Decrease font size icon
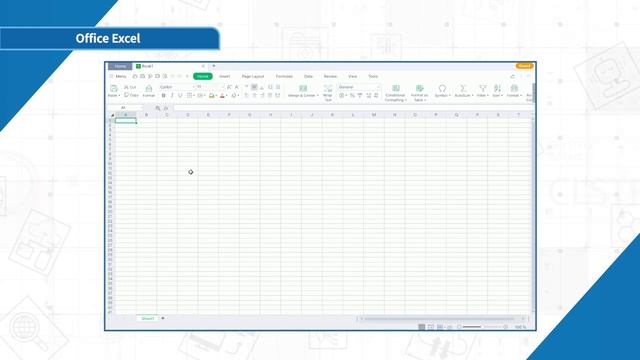 [x=237, y=87]
